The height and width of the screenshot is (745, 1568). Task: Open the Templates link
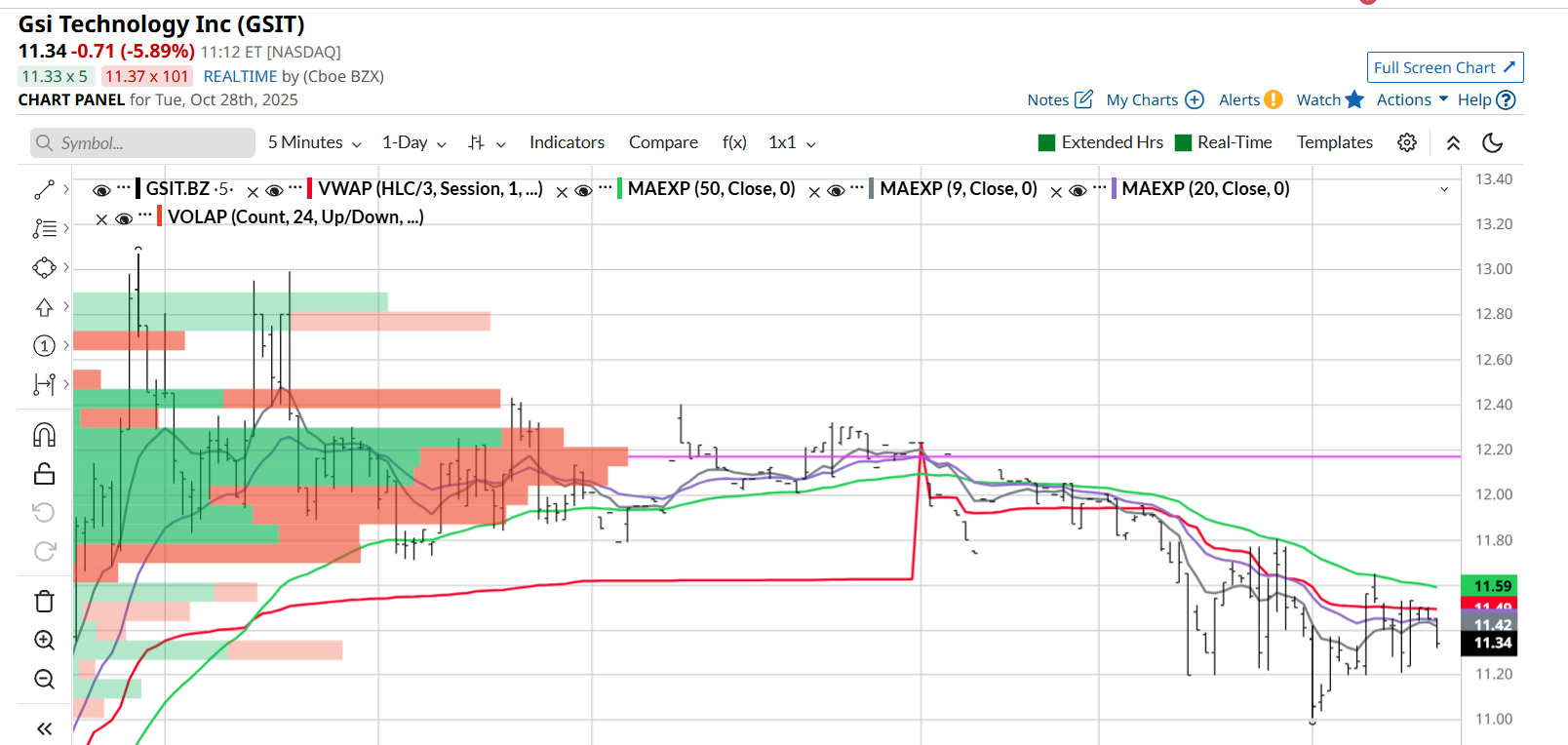(1334, 142)
